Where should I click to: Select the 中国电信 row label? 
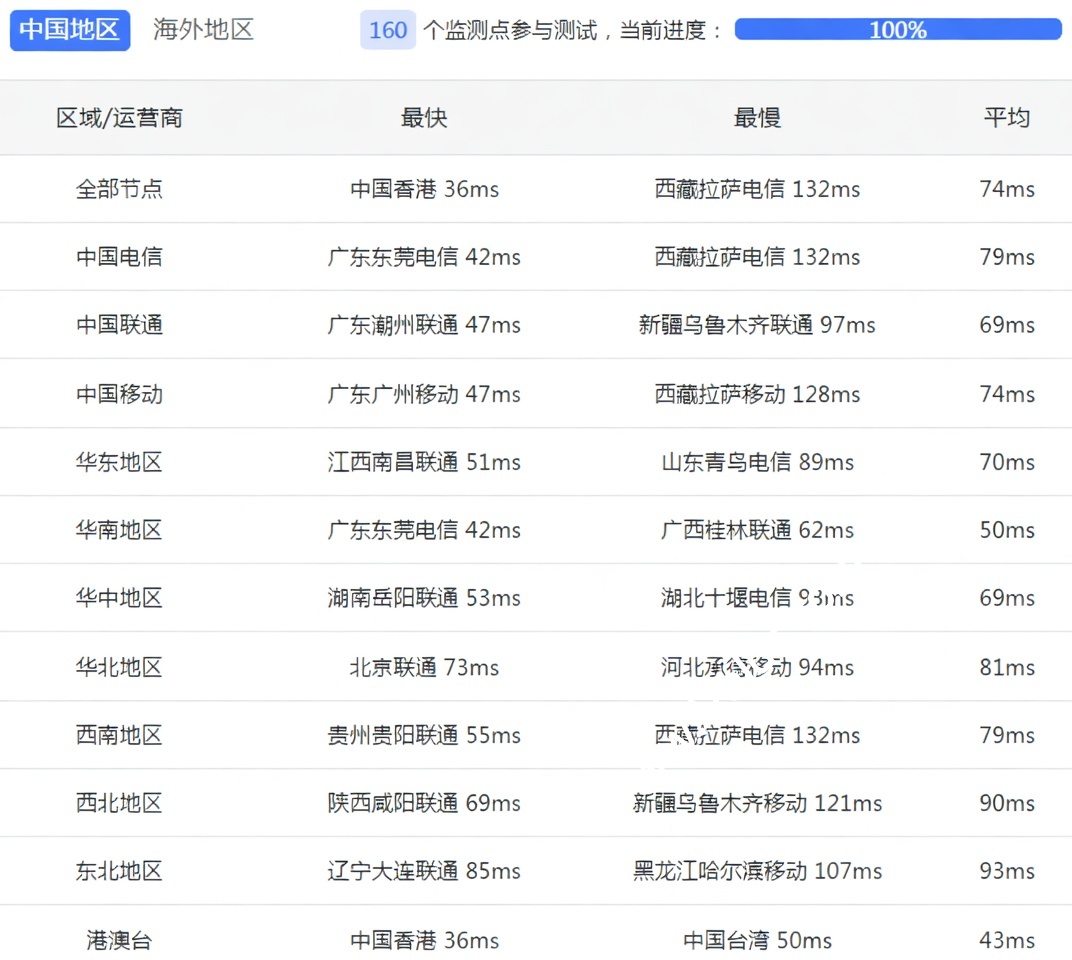click(x=119, y=257)
